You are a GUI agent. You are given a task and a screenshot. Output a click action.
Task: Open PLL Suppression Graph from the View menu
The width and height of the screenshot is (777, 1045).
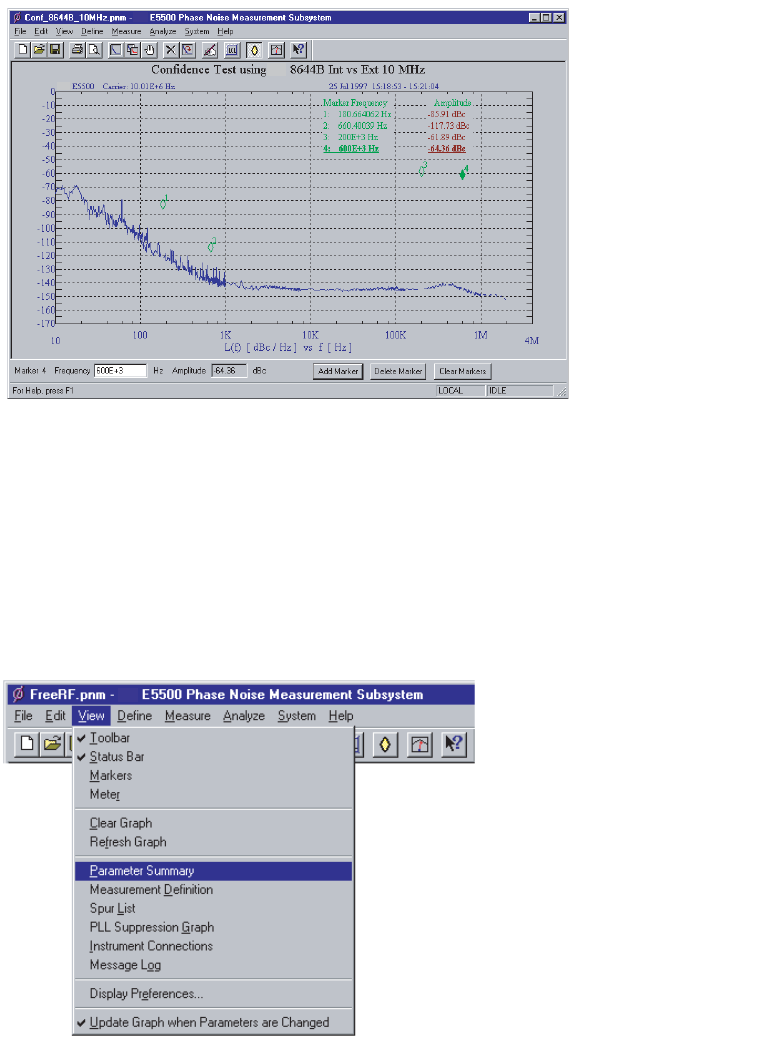click(x=213, y=927)
